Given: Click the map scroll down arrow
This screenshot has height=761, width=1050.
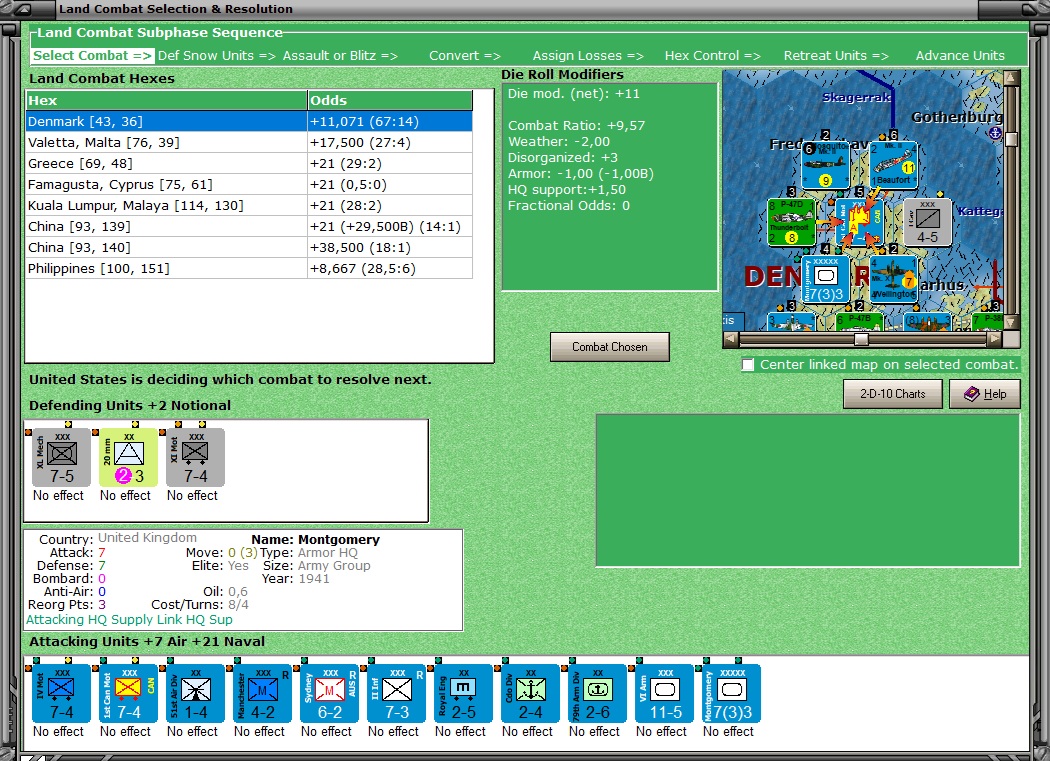Looking at the screenshot, I should (x=1011, y=322).
